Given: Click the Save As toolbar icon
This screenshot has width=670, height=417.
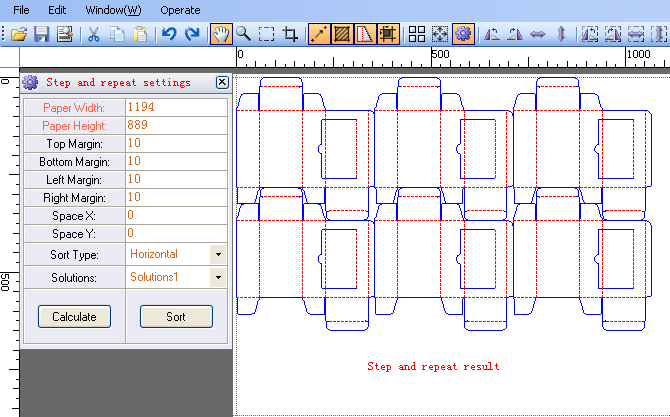Looking at the screenshot, I should click(x=65, y=34).
